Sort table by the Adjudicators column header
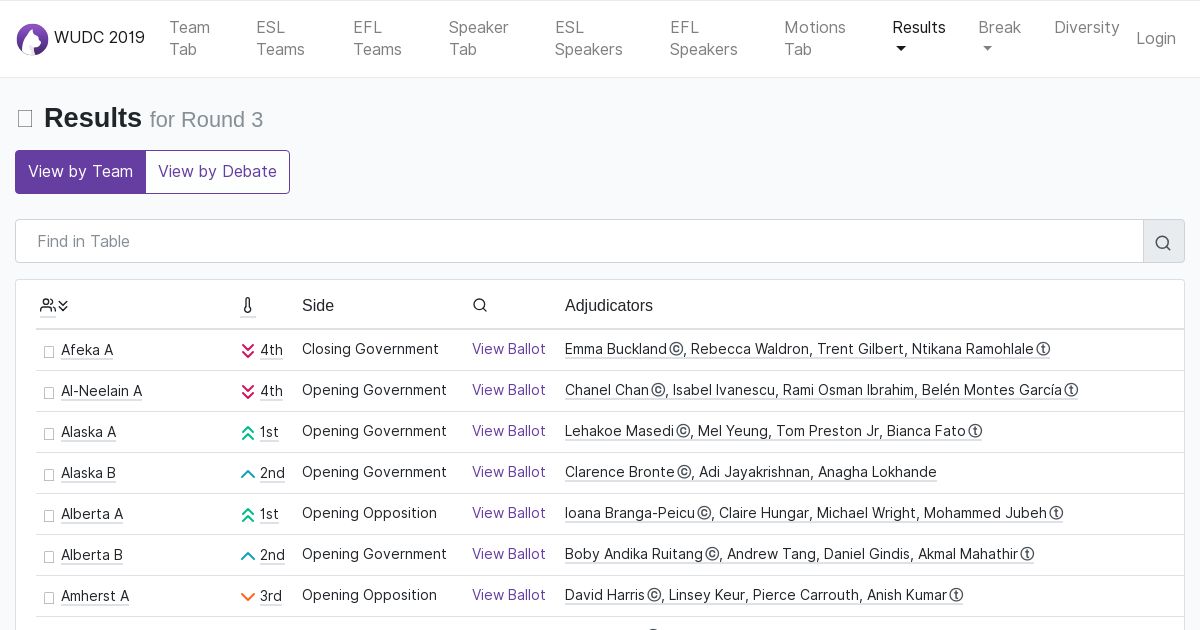 coord(609,306)
